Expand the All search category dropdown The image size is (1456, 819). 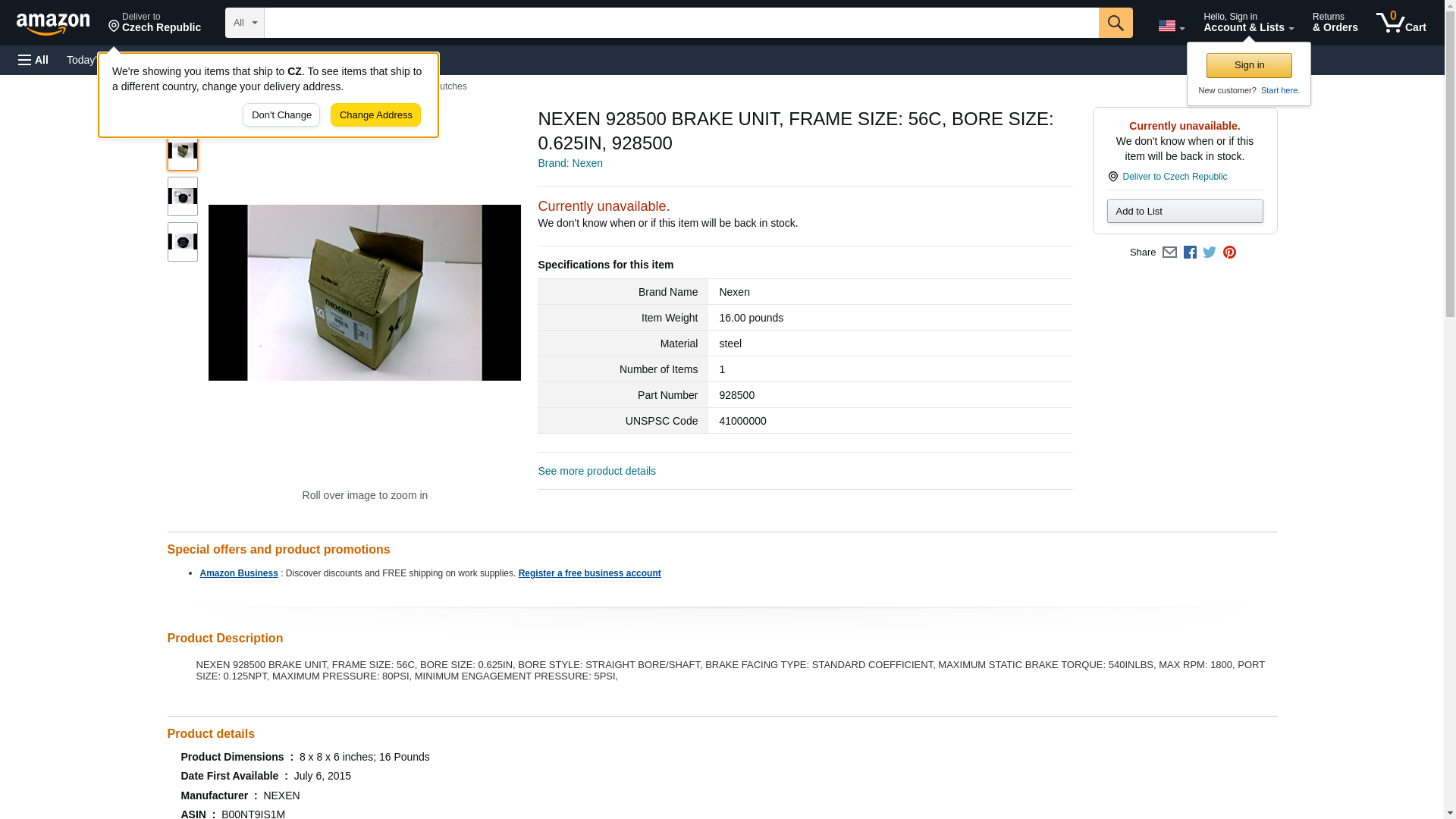244,23
